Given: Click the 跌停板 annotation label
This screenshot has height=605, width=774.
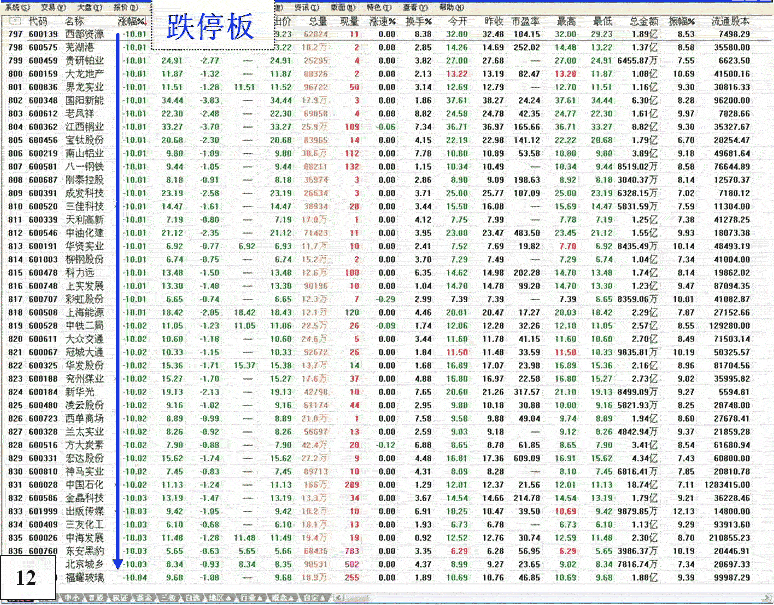Looking at the screenshot, I should (x=210, y=28).
